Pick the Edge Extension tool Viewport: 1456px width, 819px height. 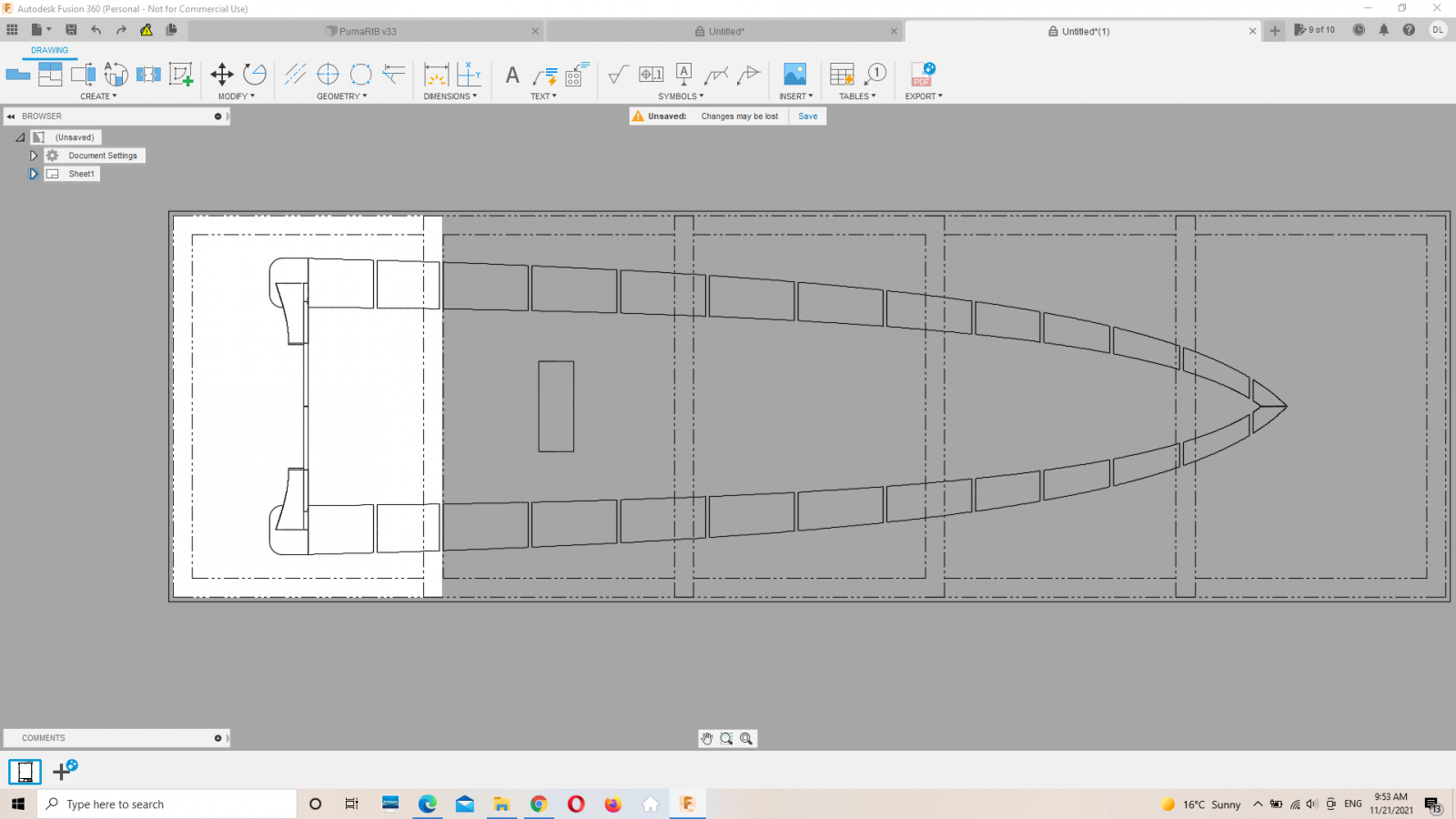click(x=394, y=74)
